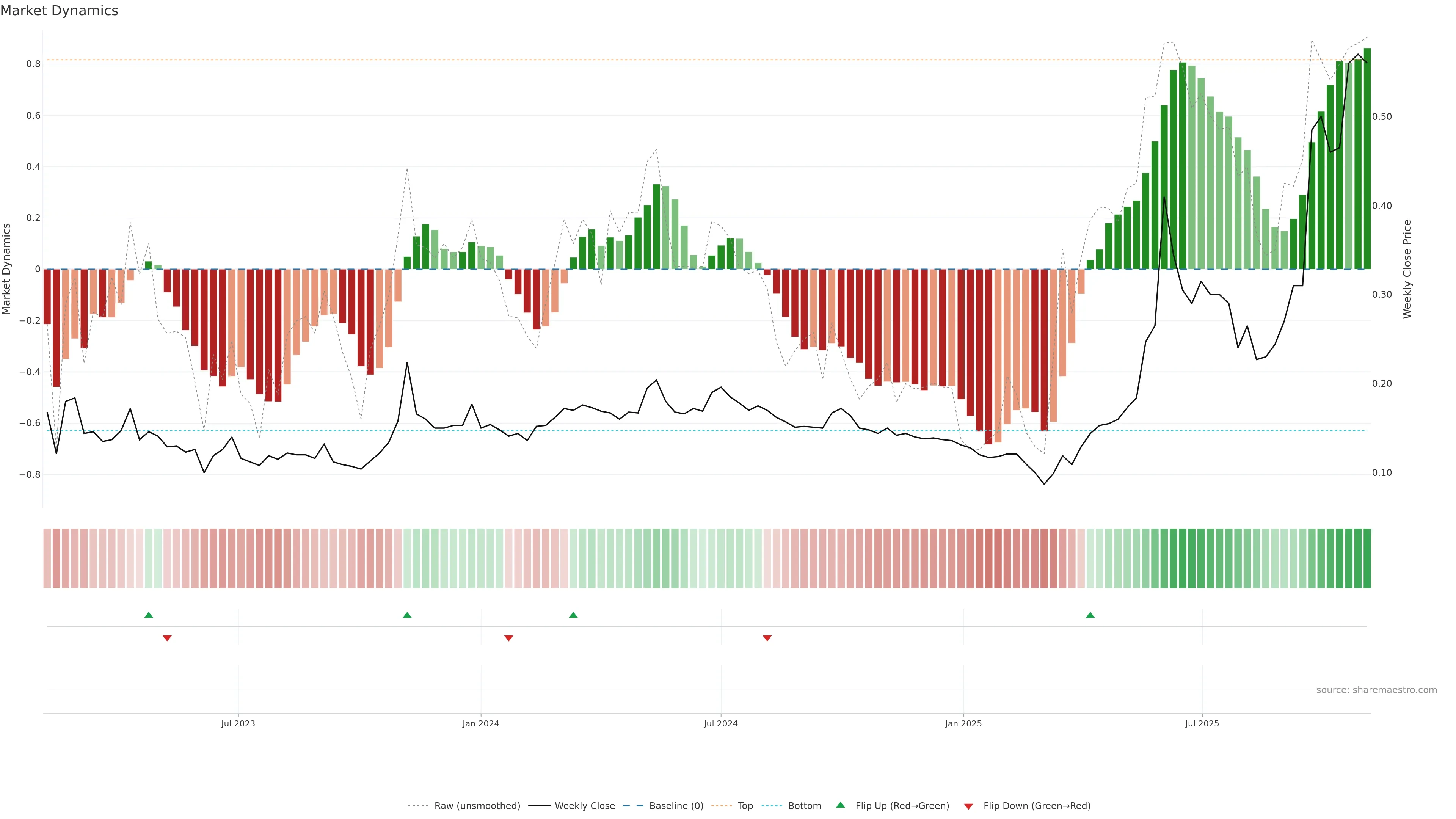
Task: Toggle the Weekly Close legend entry
Action: (584, 805)
